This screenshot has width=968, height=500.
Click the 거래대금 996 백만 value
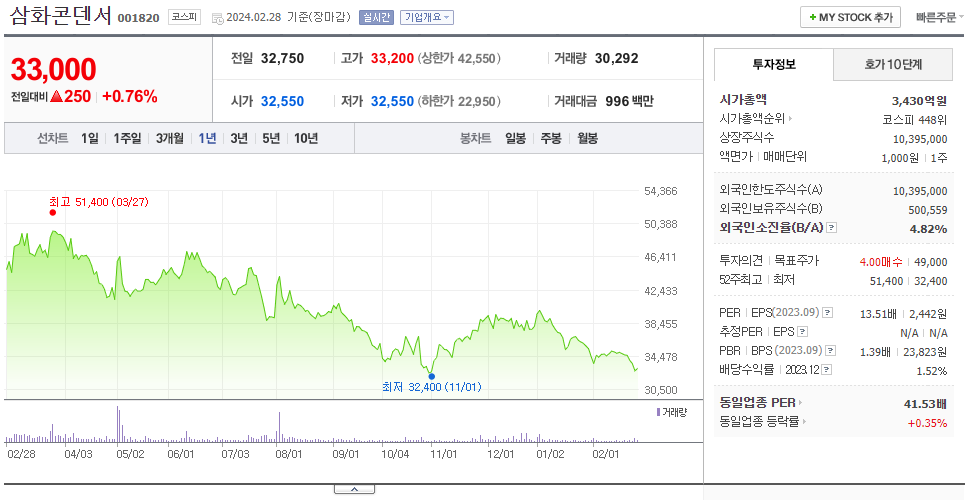click(629, 101)
